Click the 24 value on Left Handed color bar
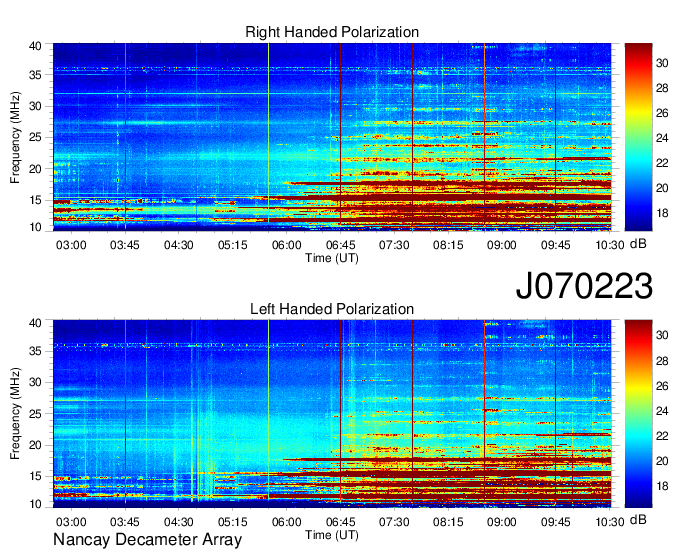This screenshot has width=680, height=552. click(x=662, y=411)
